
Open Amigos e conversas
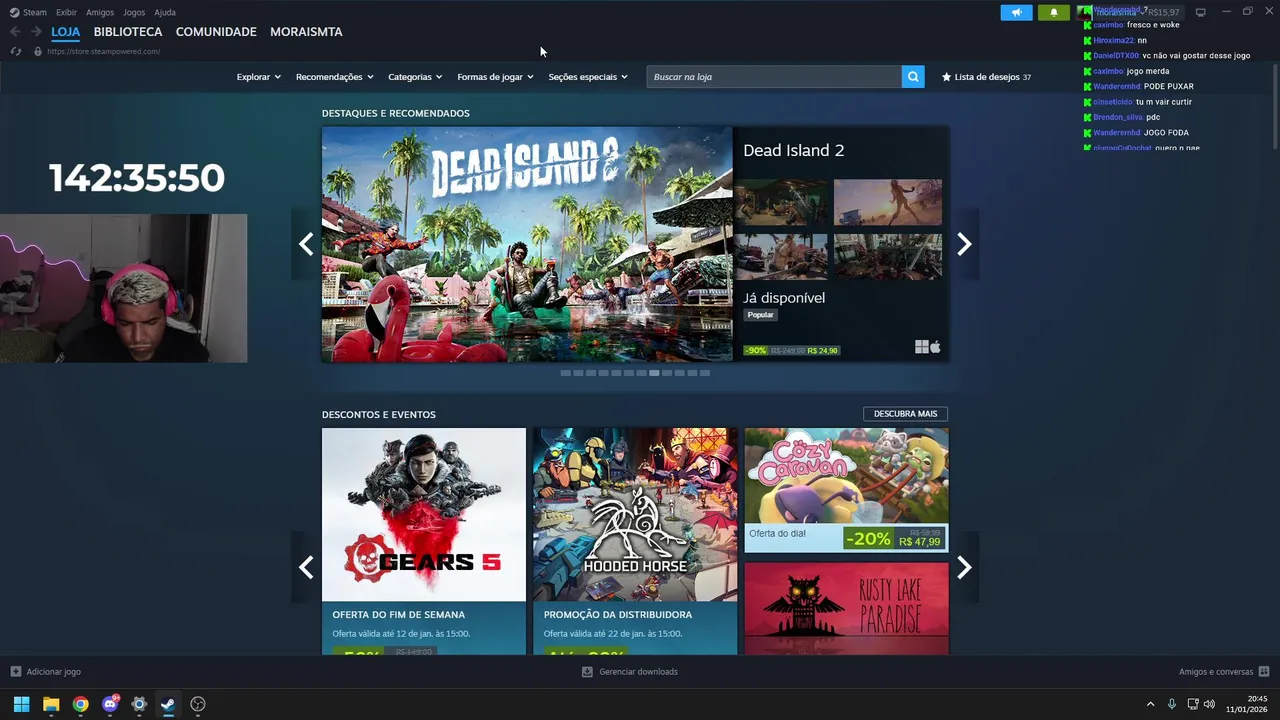tap(1224, 672)
